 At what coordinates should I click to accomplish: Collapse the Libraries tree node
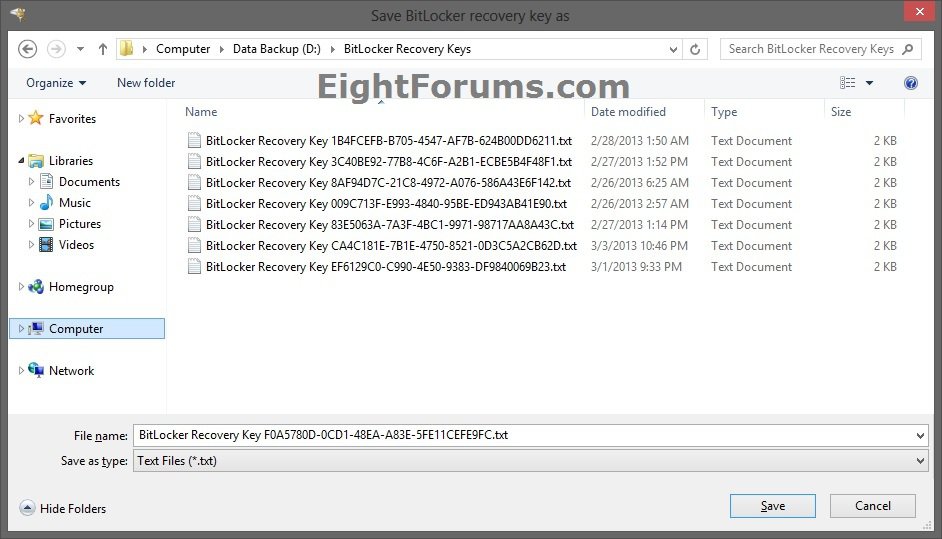point(21,161)
